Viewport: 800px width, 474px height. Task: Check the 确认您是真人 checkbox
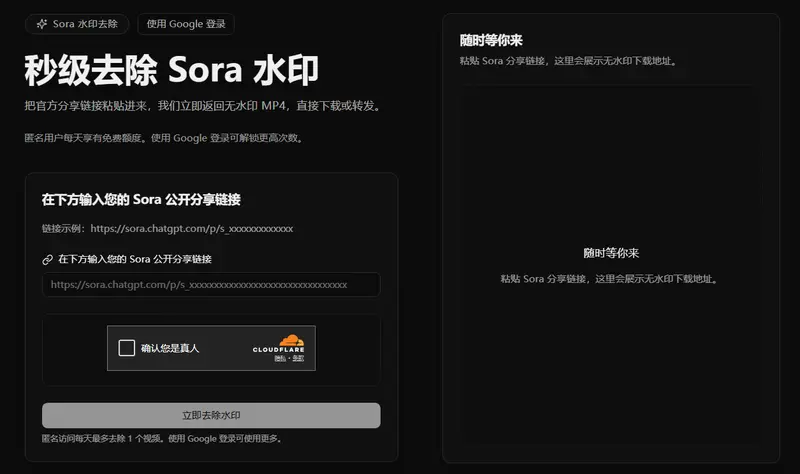point(127,348)
